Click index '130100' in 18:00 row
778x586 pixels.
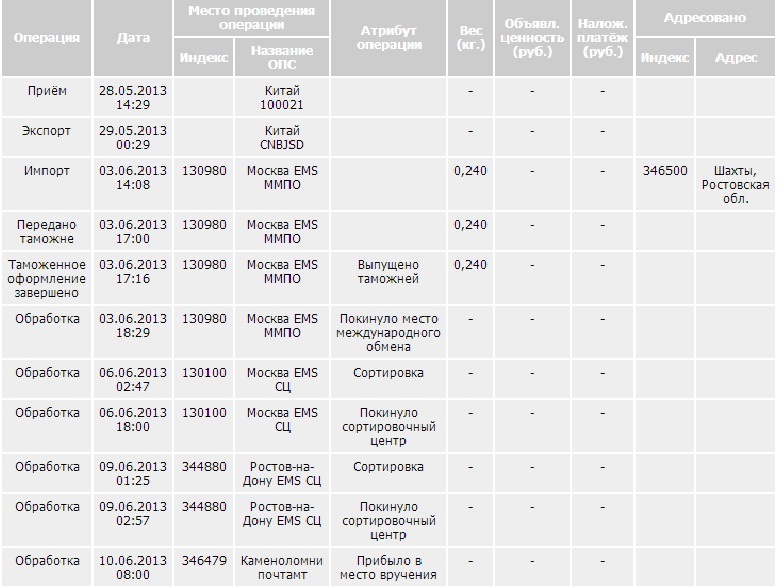click(204, 413)
